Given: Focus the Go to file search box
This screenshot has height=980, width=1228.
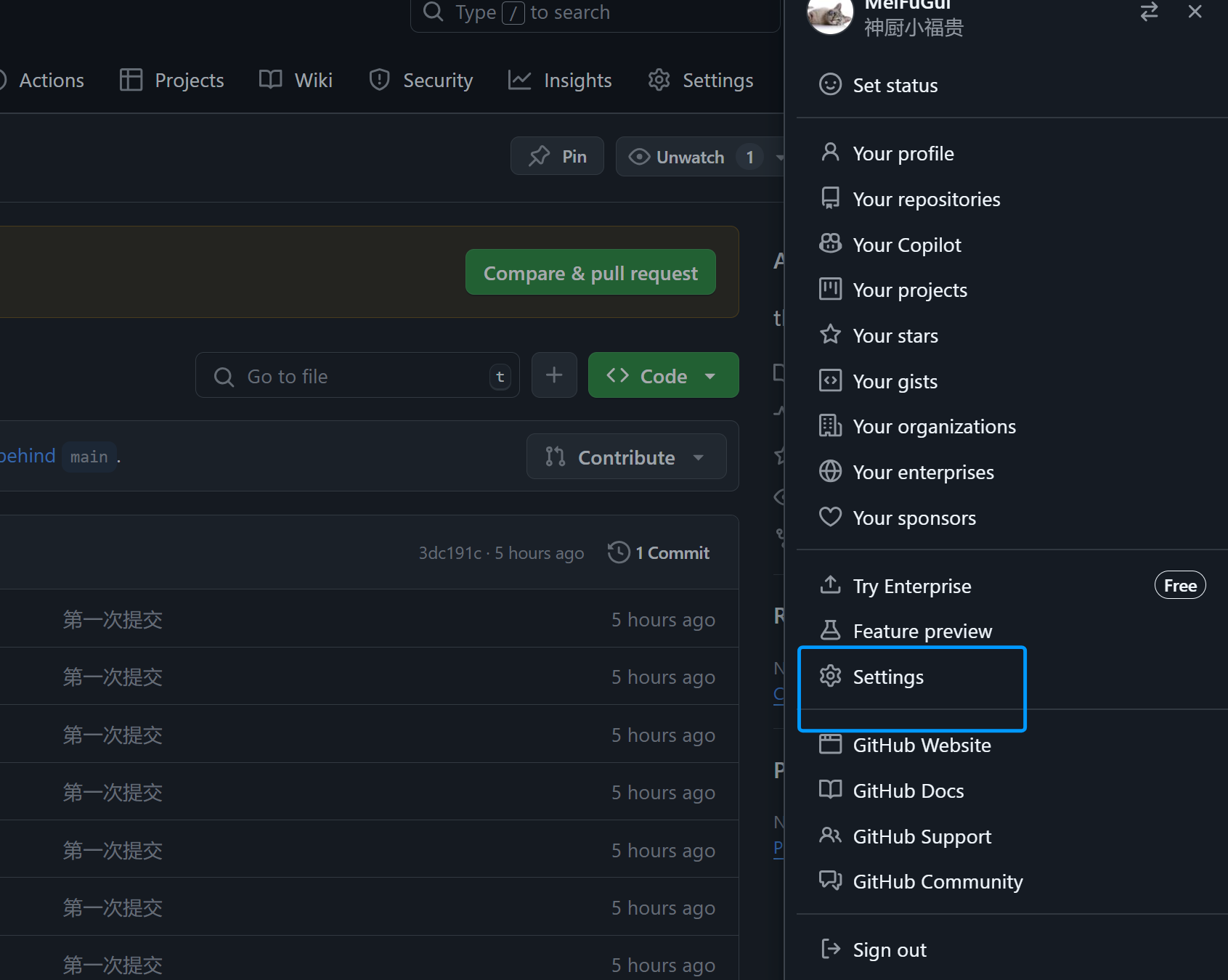Looking at the screenshot, I should (x=357, y=375).
